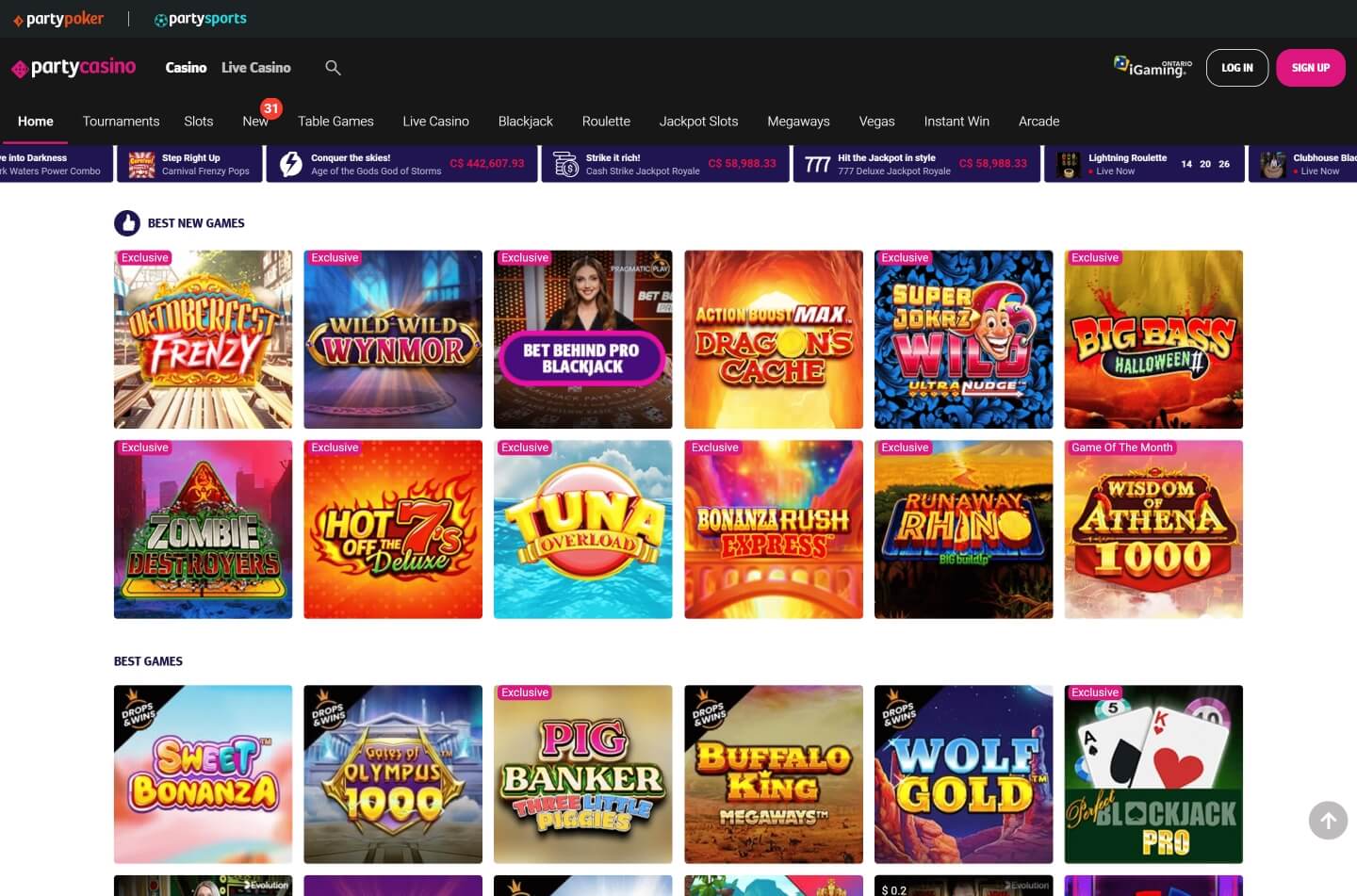Select the Casino header tab
This screenshot has width=1357, height=896.
pyautogui.click(x=186, y=68)
